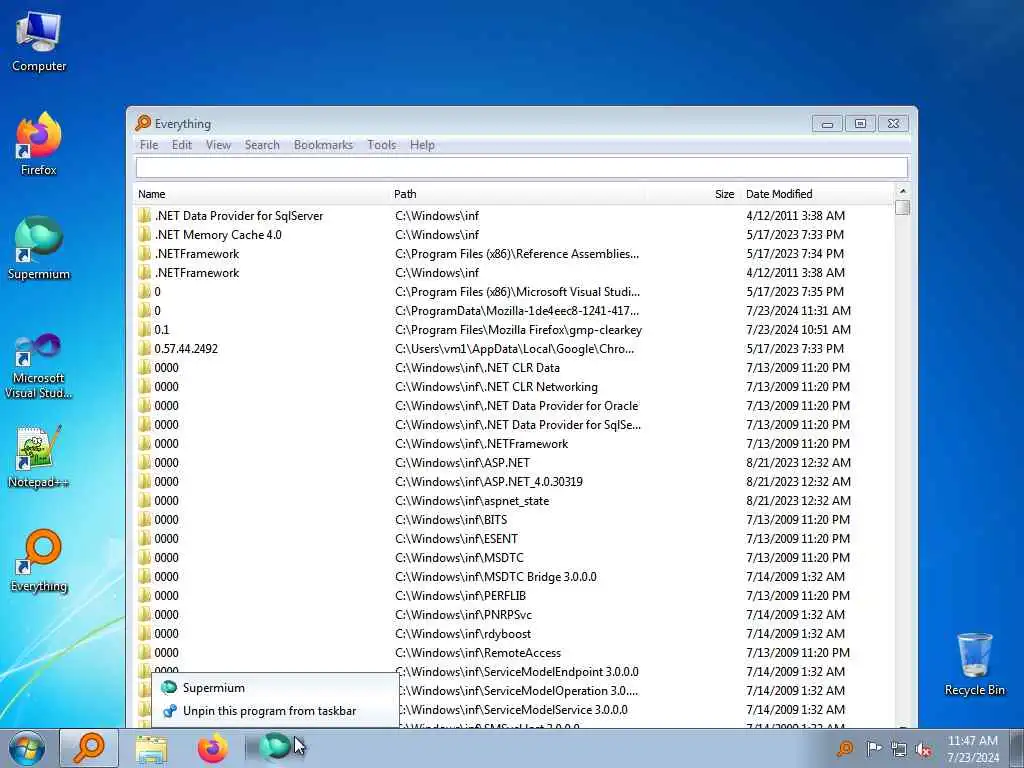1024x768 pixels.
Task: Open the Supermium desktop shortcut
Action: coord(39,248)
